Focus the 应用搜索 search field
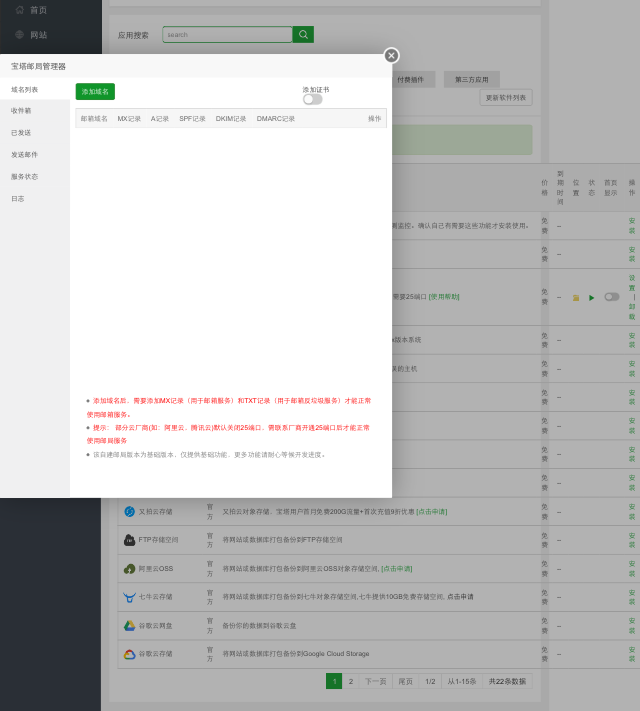 coord(227,34)
